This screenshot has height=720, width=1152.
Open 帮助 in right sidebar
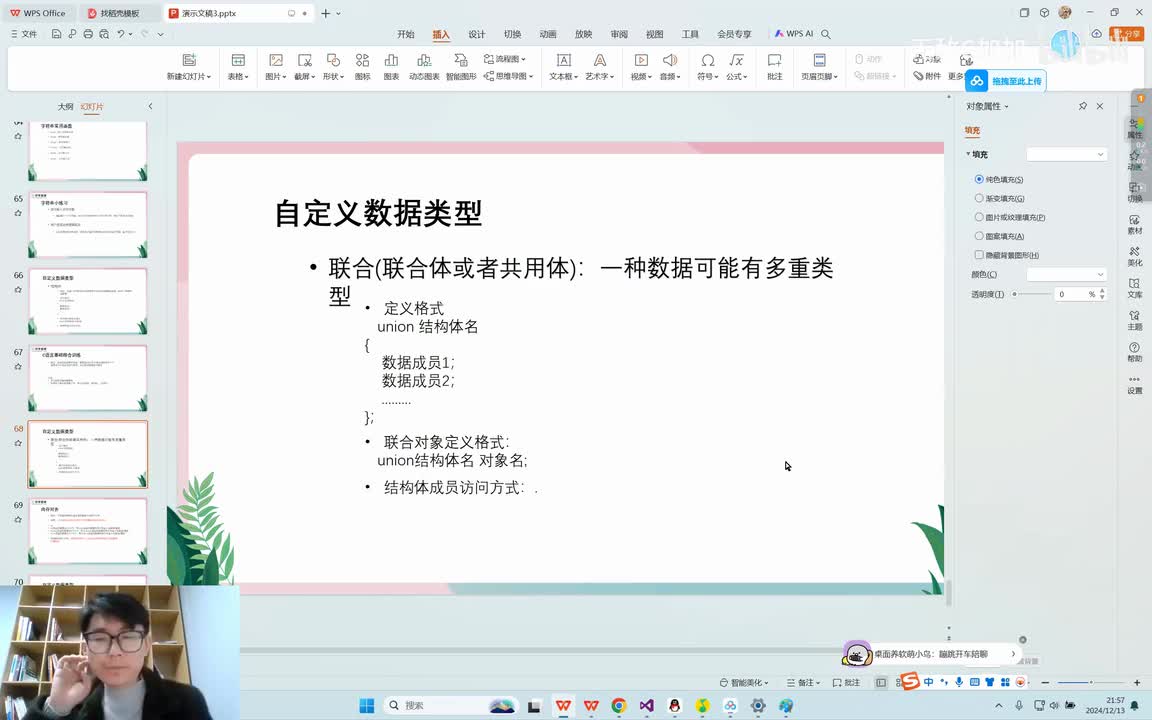pos(1134,352)
